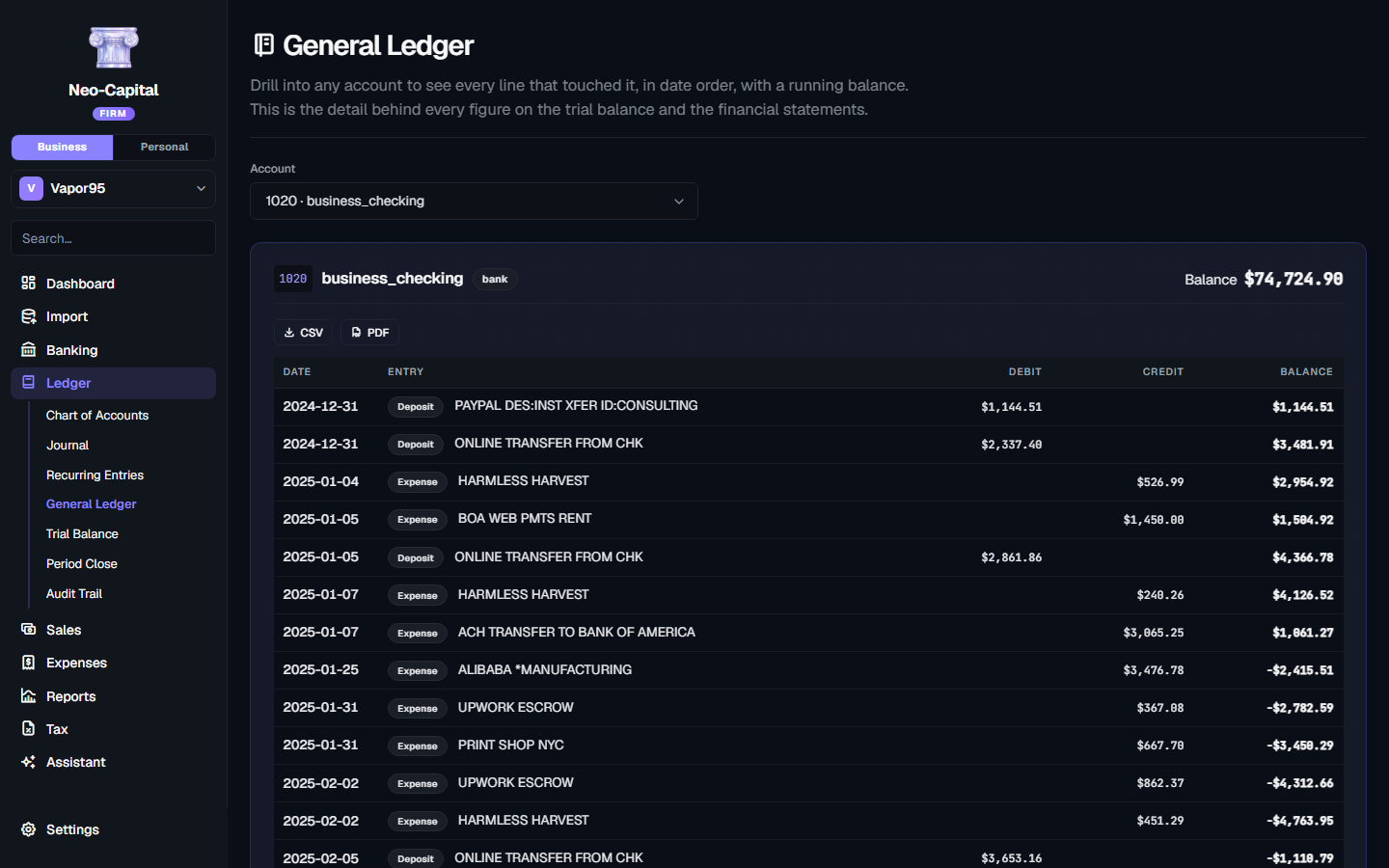Open Tax section
Image resolution: width=1389 pixels, height=868 pixels.
tap(113, 729)
